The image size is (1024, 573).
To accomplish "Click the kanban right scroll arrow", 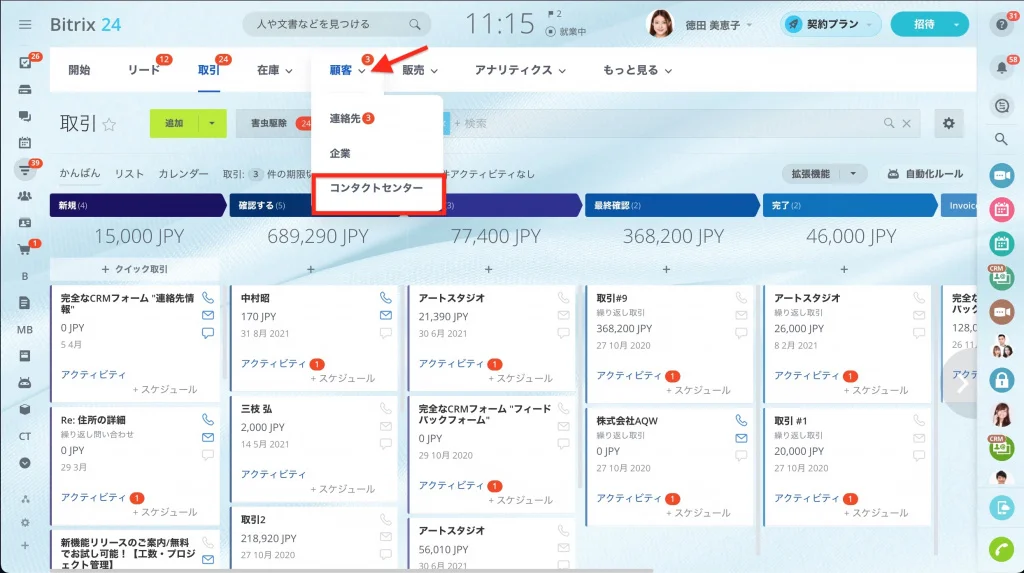I will coord(961,384).
